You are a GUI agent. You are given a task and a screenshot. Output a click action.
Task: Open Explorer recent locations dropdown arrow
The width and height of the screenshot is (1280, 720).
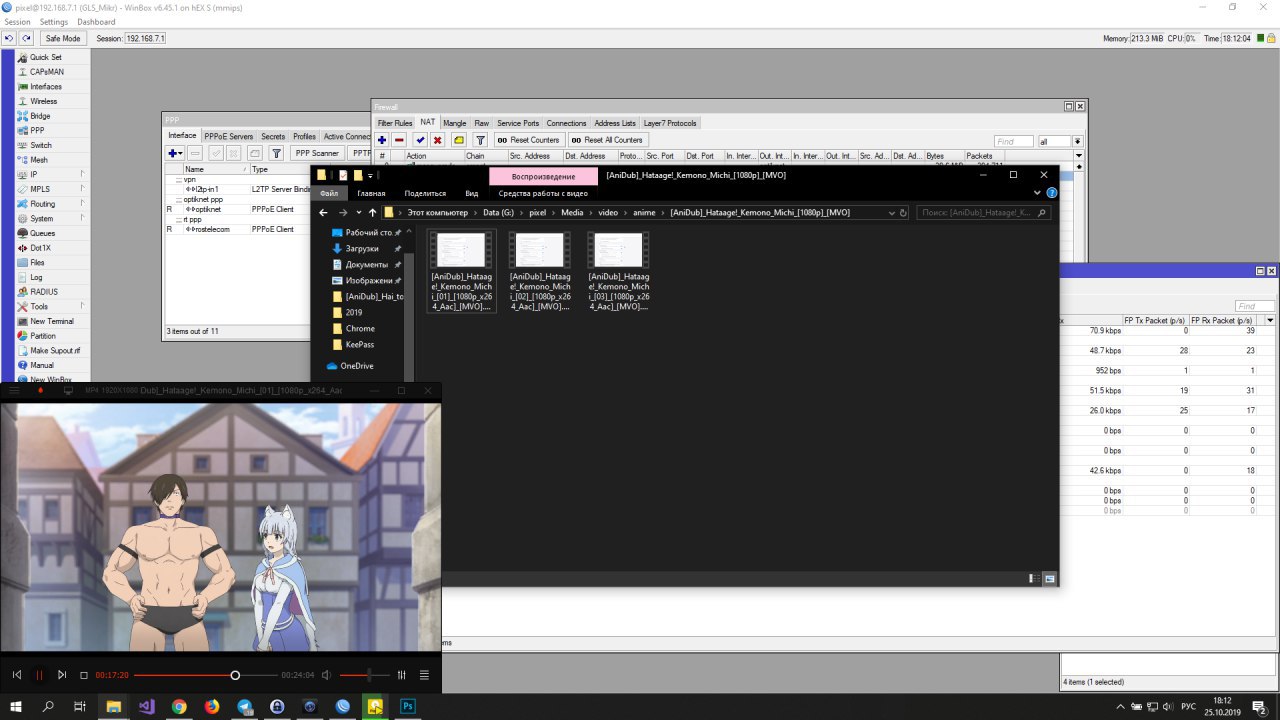[358, 213]
